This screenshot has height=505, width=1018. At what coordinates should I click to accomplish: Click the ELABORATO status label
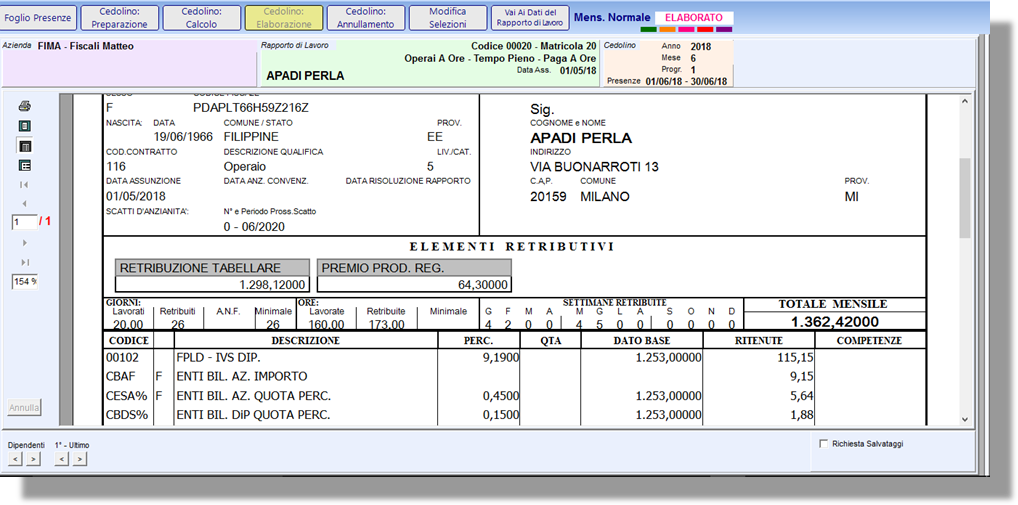(693, 18)
